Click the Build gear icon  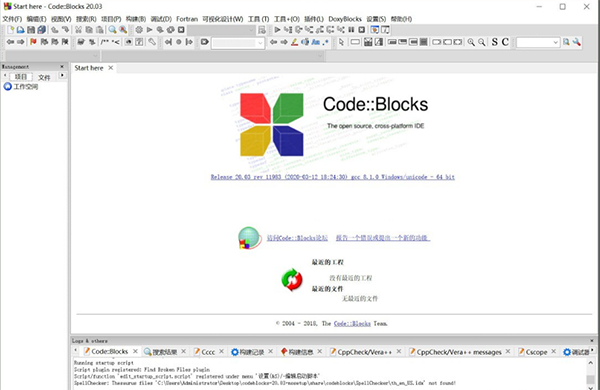coord(139,30)
